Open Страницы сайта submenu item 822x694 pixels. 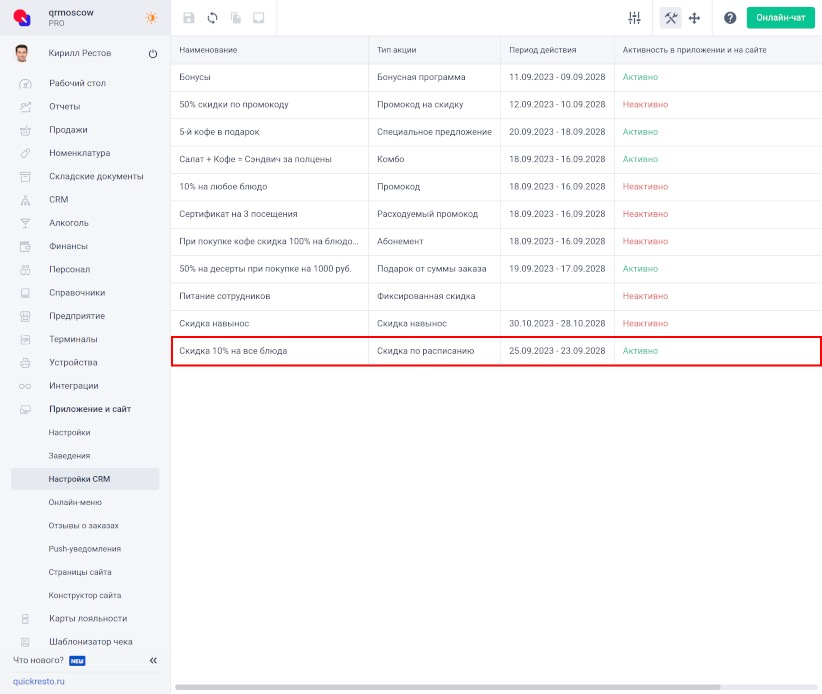tap(80, 572)
